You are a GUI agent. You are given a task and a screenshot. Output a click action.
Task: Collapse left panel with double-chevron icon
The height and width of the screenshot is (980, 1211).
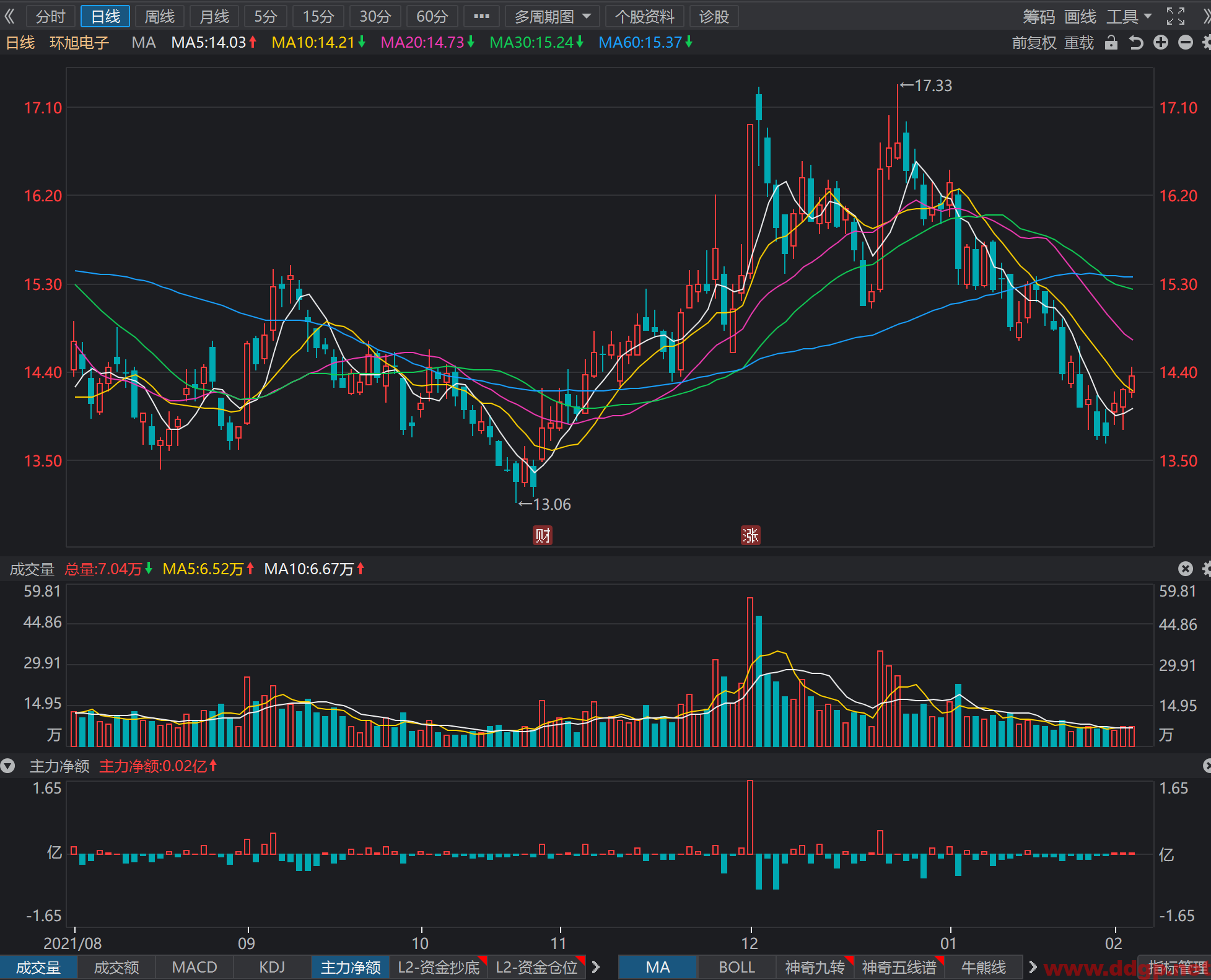pyautogui.click(x=9, y=16)
